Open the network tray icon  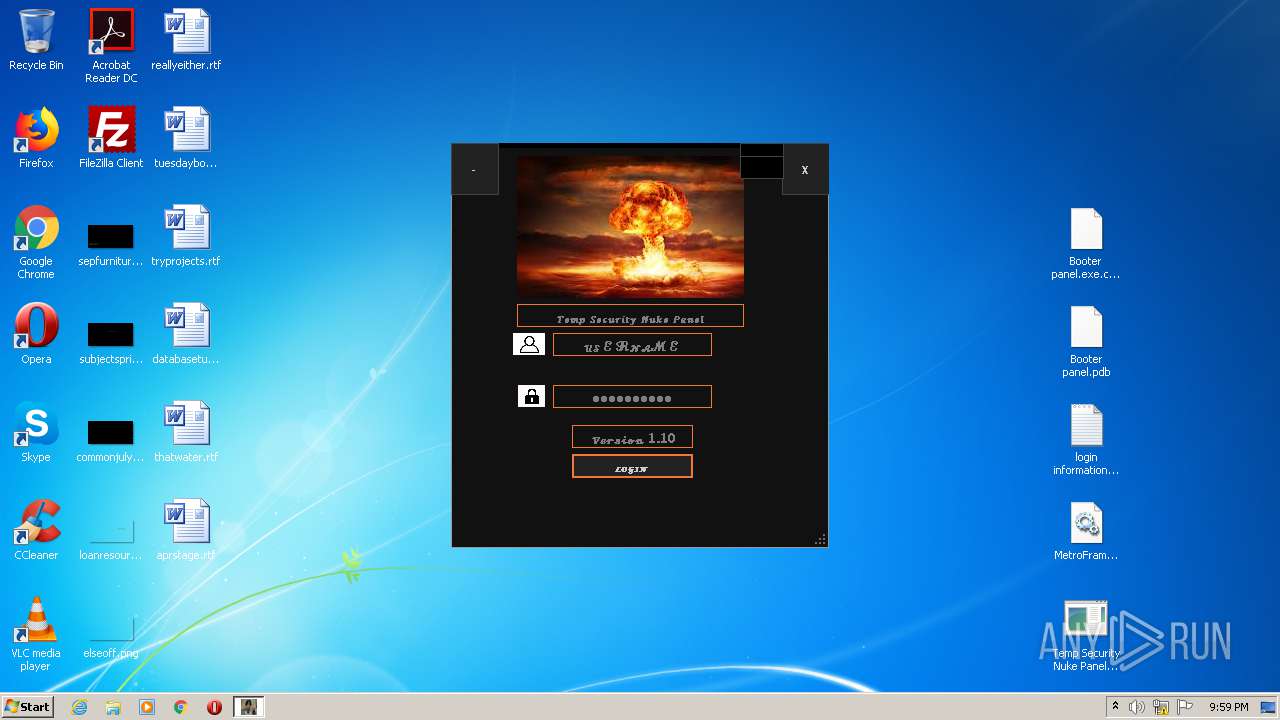point(1161,707)
